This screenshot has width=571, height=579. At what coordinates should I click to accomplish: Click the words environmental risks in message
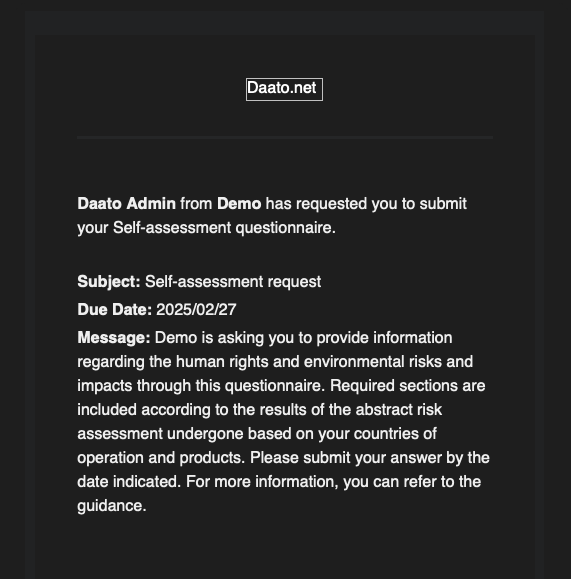373,362
